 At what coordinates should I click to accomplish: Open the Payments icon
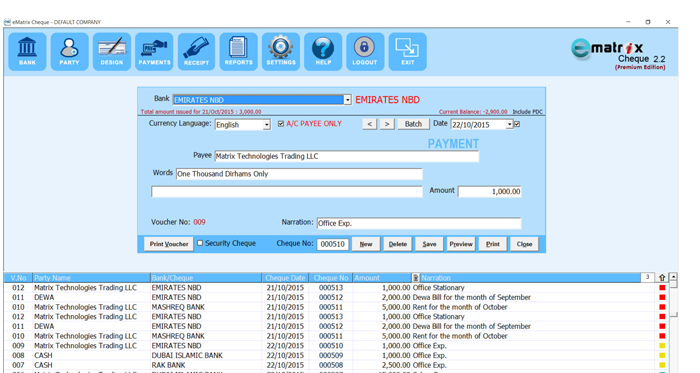(154, 52)
